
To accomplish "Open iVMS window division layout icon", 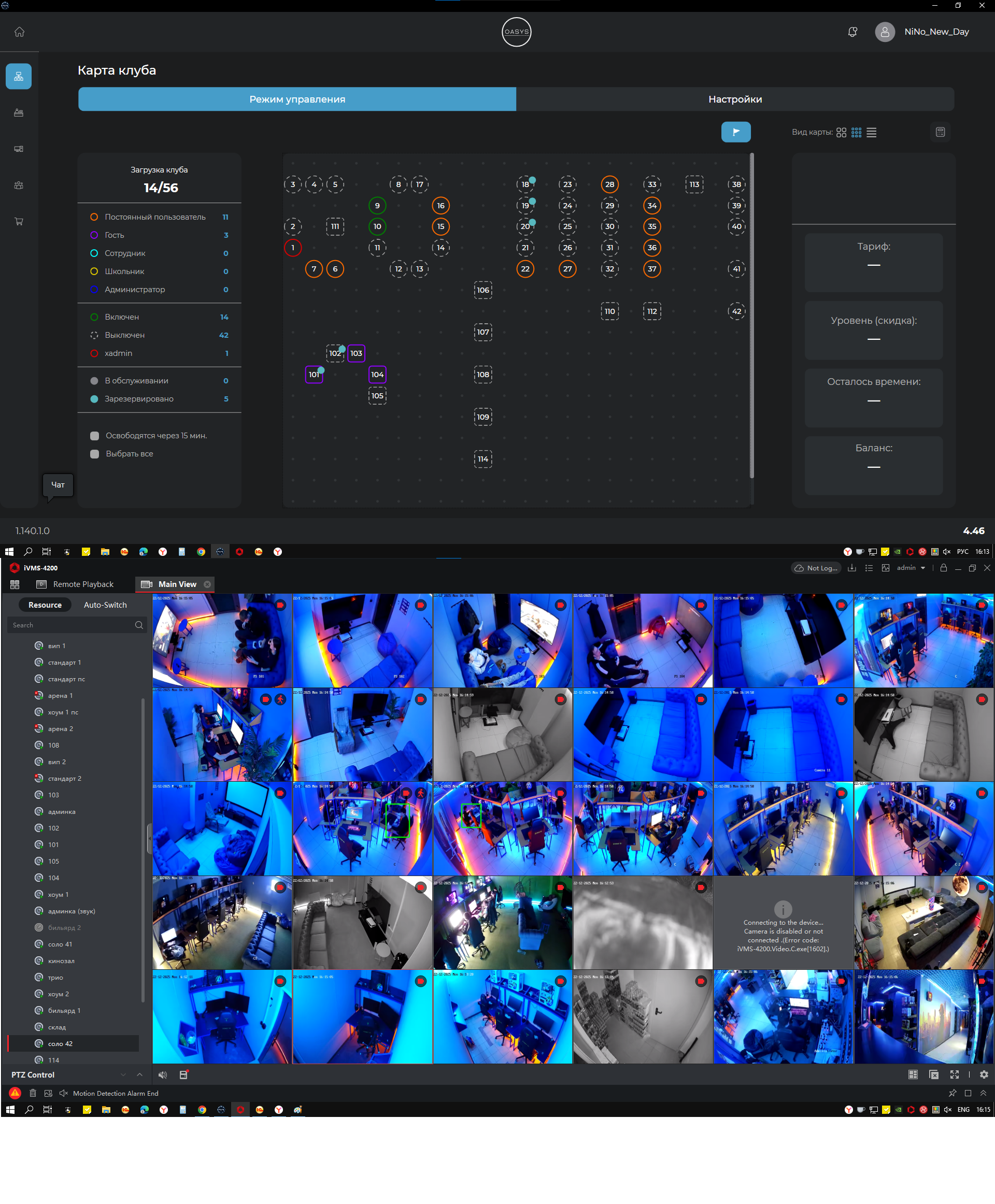I will pos(913,1074).
